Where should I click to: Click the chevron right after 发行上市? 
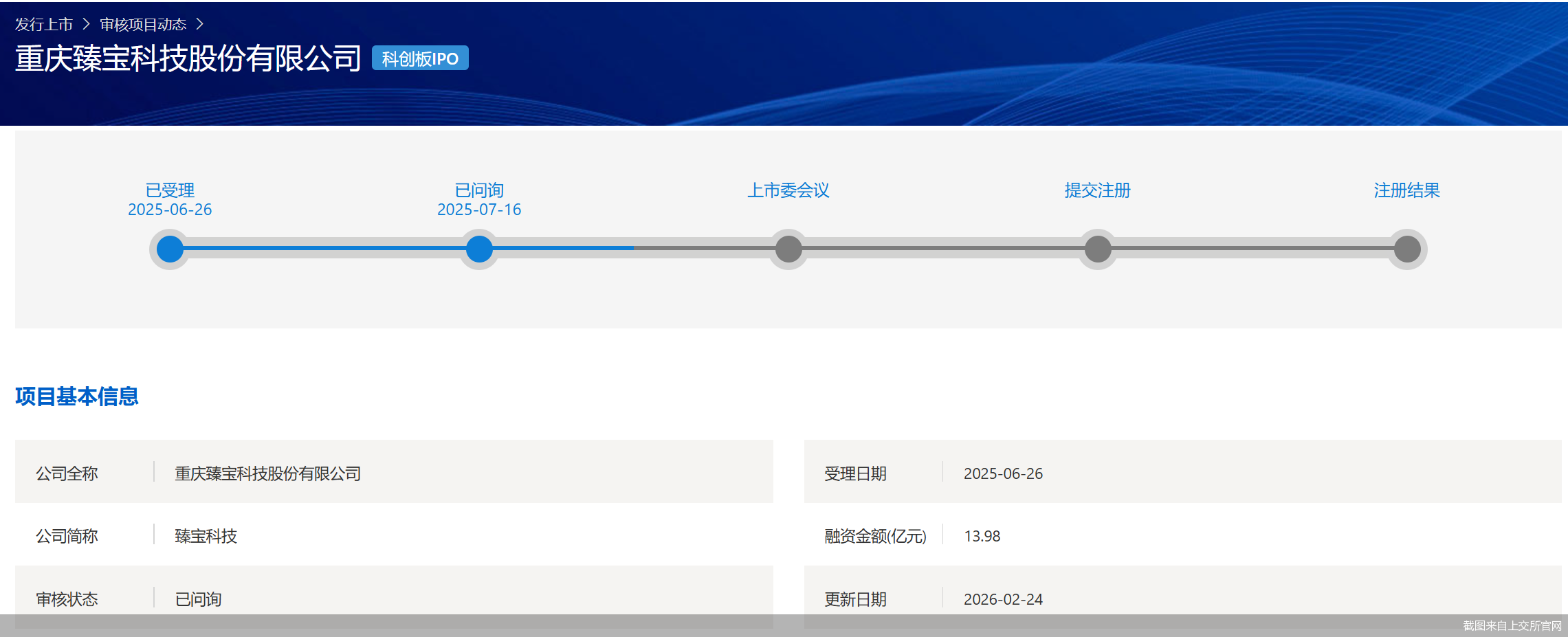pos(86,24)
